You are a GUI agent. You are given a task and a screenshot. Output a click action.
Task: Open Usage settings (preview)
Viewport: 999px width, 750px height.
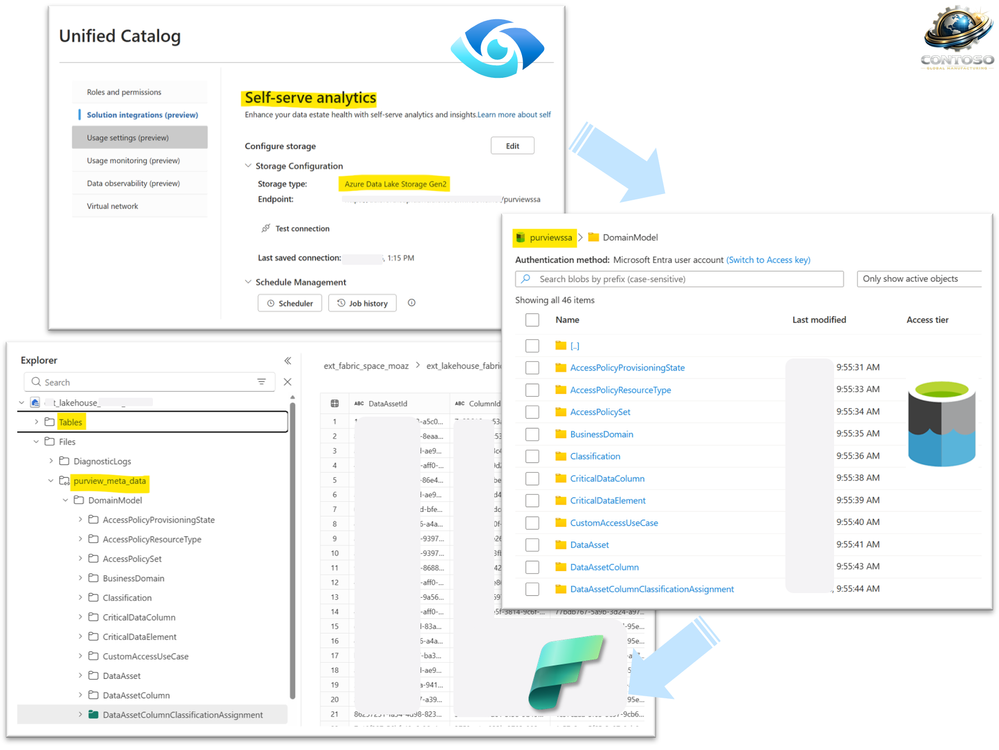[x=140, y=138]
